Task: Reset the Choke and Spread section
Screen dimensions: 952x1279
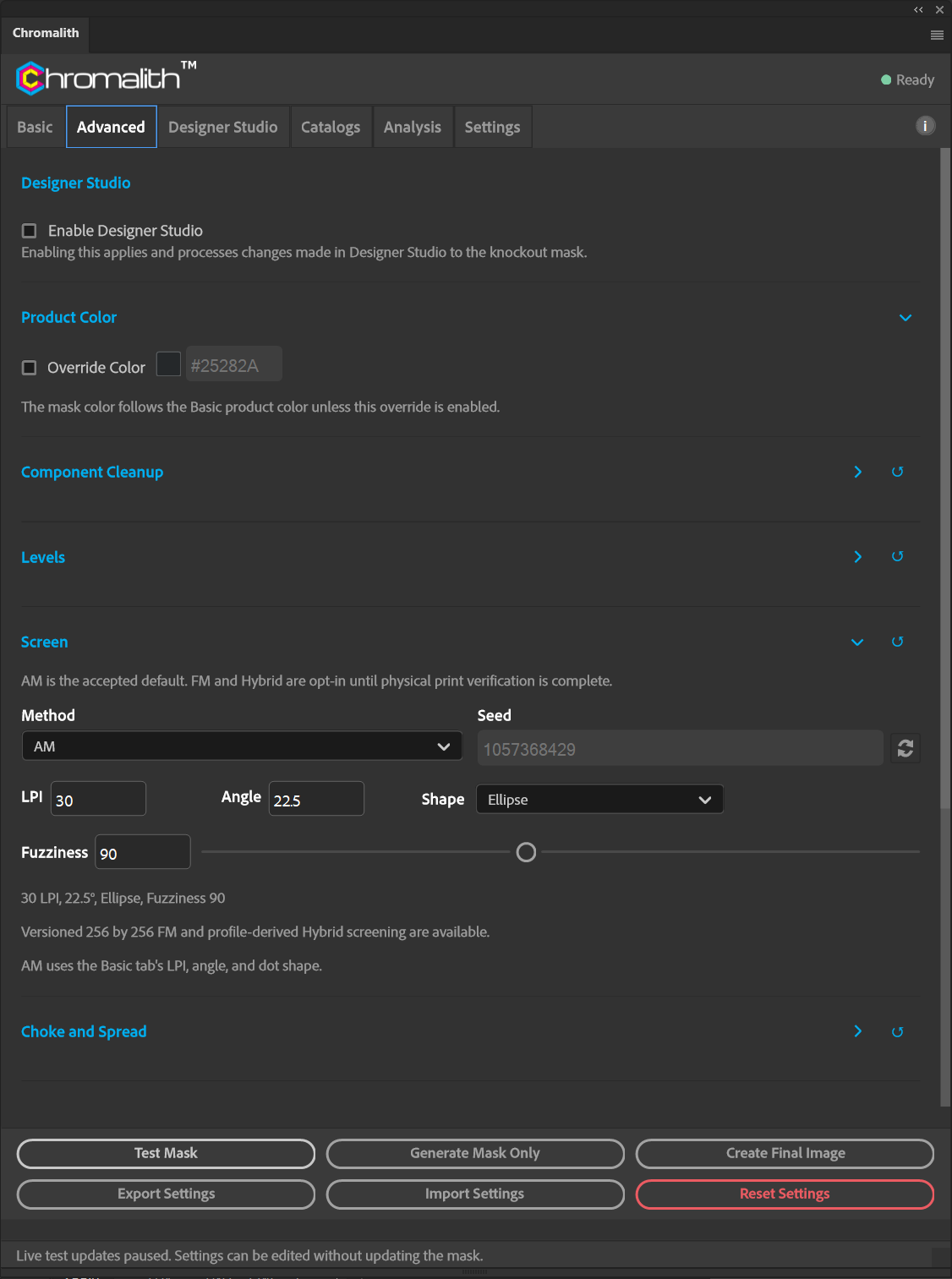Action: click(898, 1031)
